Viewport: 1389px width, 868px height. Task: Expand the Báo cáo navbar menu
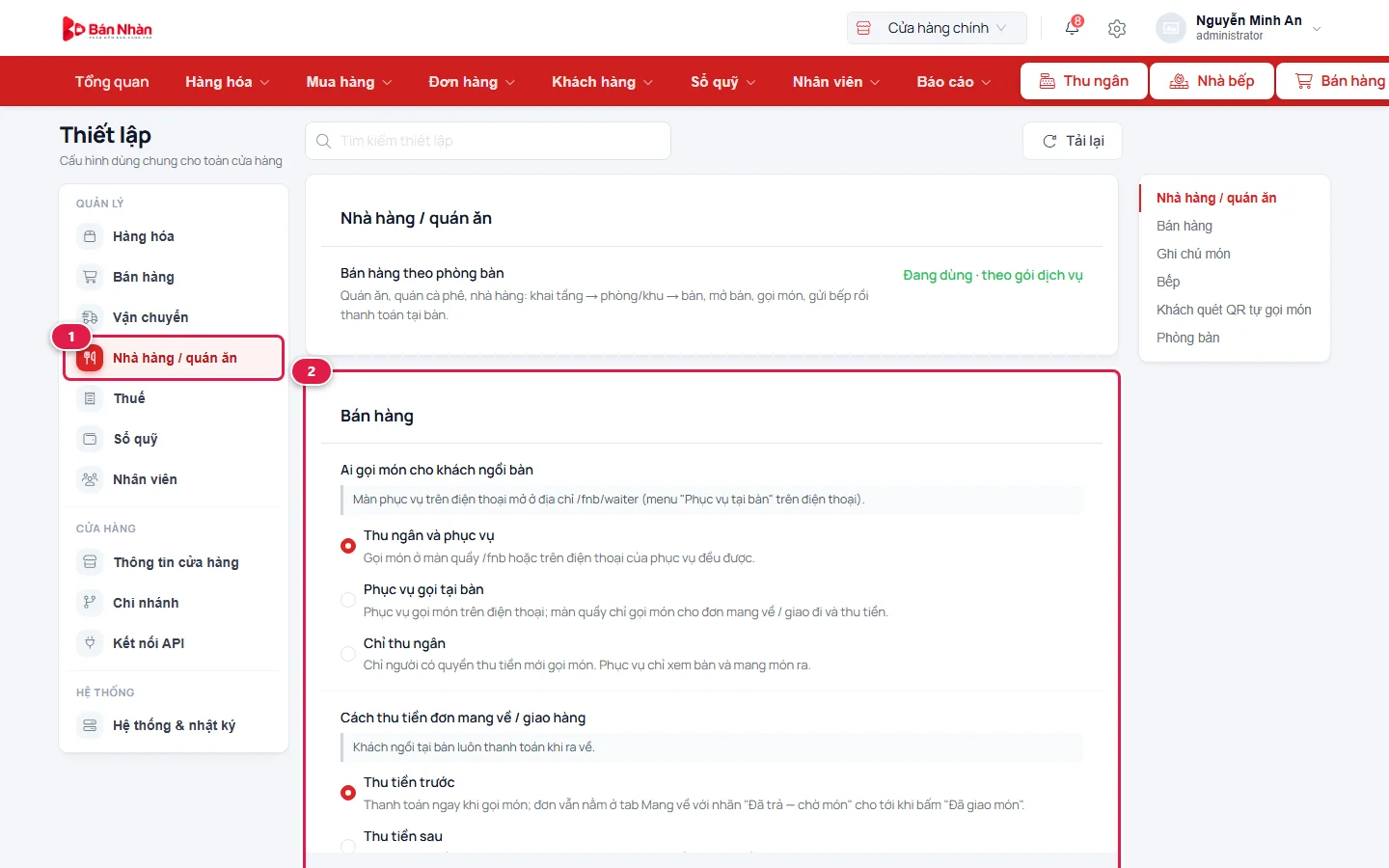[x=954, y=82]
